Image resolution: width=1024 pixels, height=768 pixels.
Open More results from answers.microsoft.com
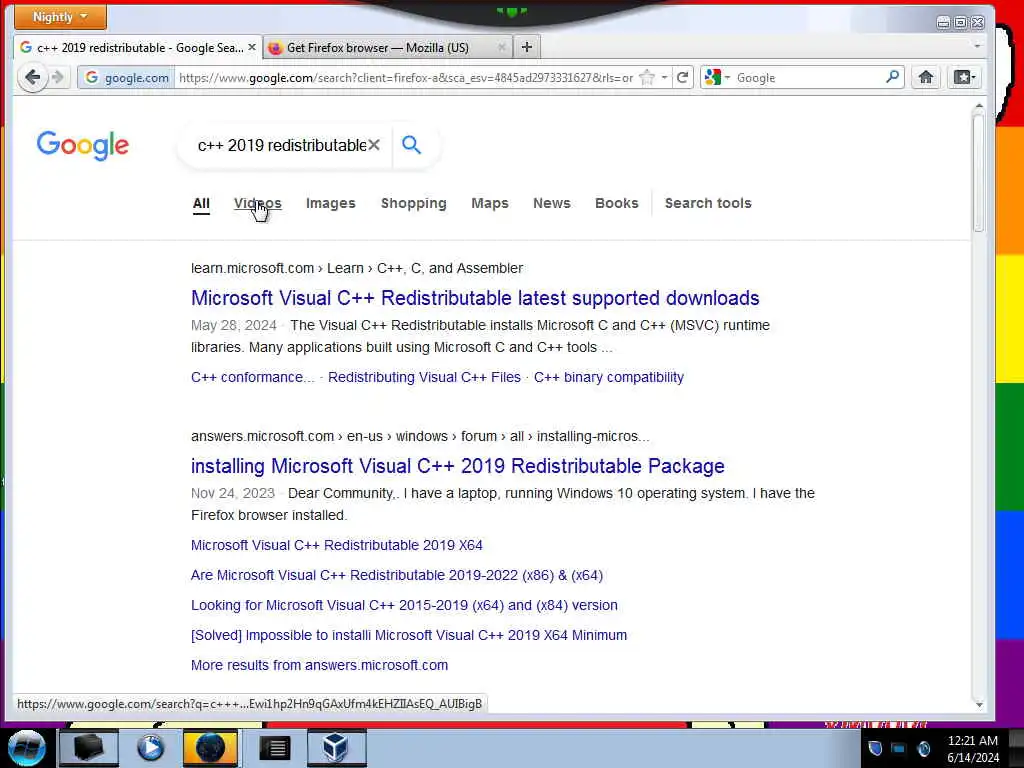click(x=319, y=665)
